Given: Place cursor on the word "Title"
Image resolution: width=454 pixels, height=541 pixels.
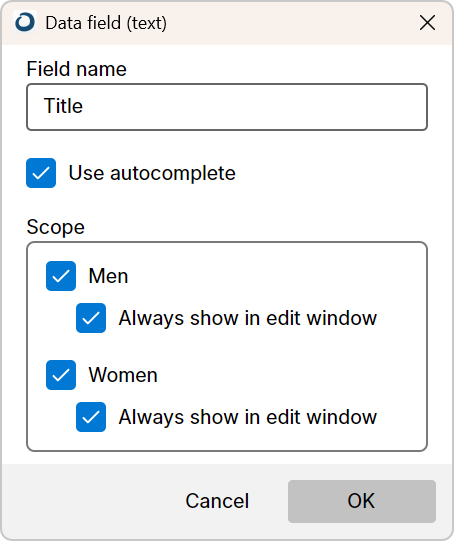Looking at the screenshot, I should (63, 106).
